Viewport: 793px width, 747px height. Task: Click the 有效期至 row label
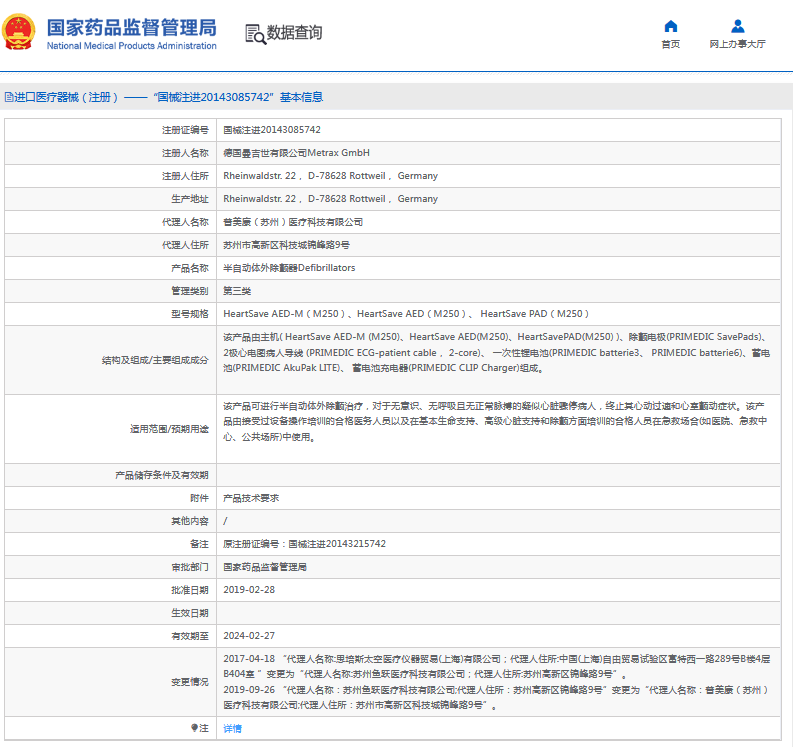(x=190, y=636)
